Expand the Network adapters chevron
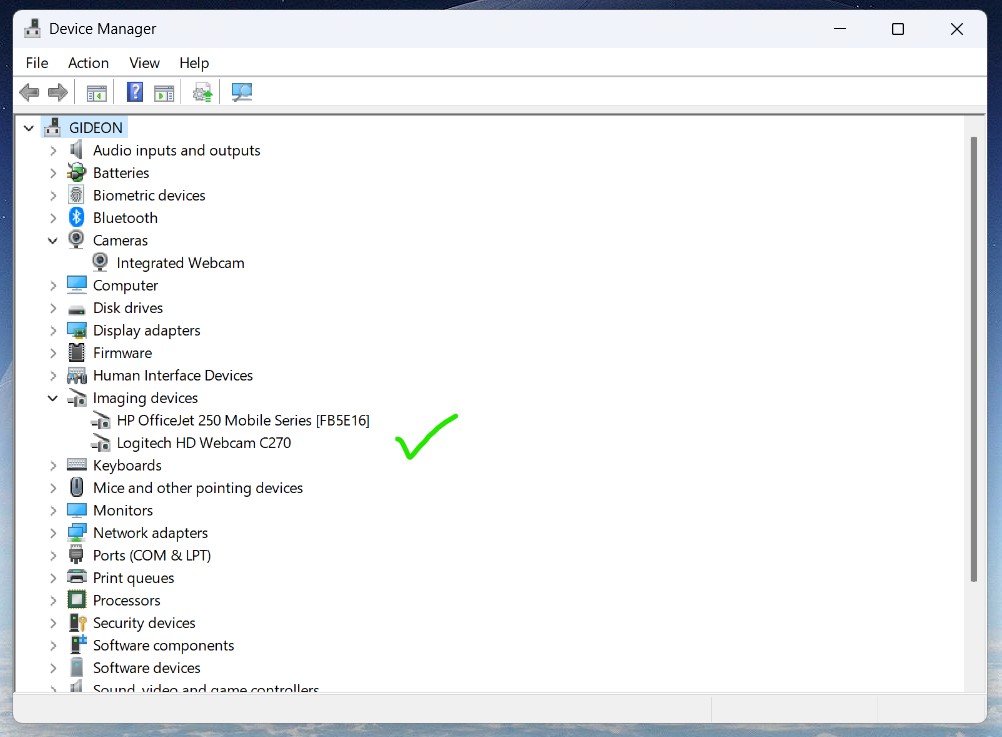 [53, 533]
